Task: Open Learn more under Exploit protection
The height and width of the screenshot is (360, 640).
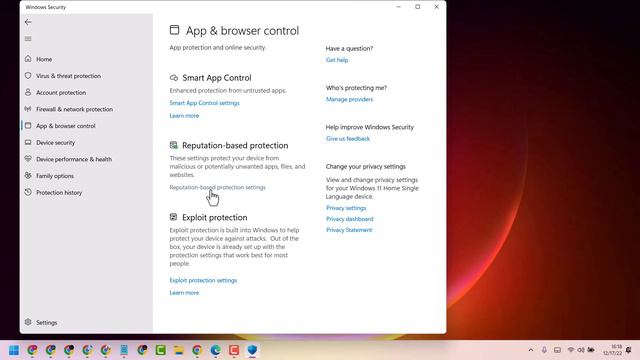Action: (x=184, y=293)
